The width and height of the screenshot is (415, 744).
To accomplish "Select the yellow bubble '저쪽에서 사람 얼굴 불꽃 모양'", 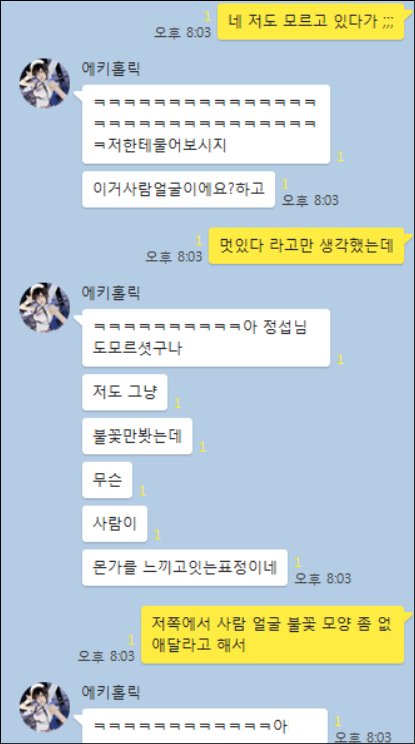I will tap(273, 634).
